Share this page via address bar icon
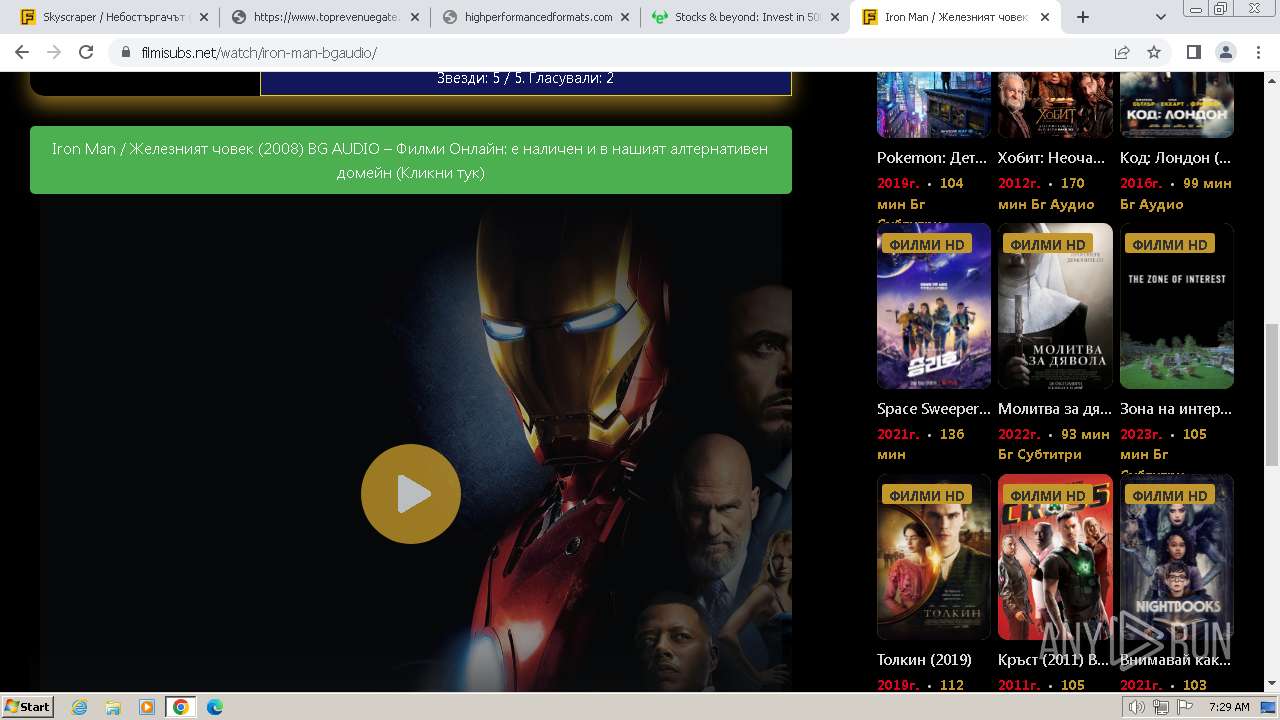 pyautogui.click(x=1122, y=53)
